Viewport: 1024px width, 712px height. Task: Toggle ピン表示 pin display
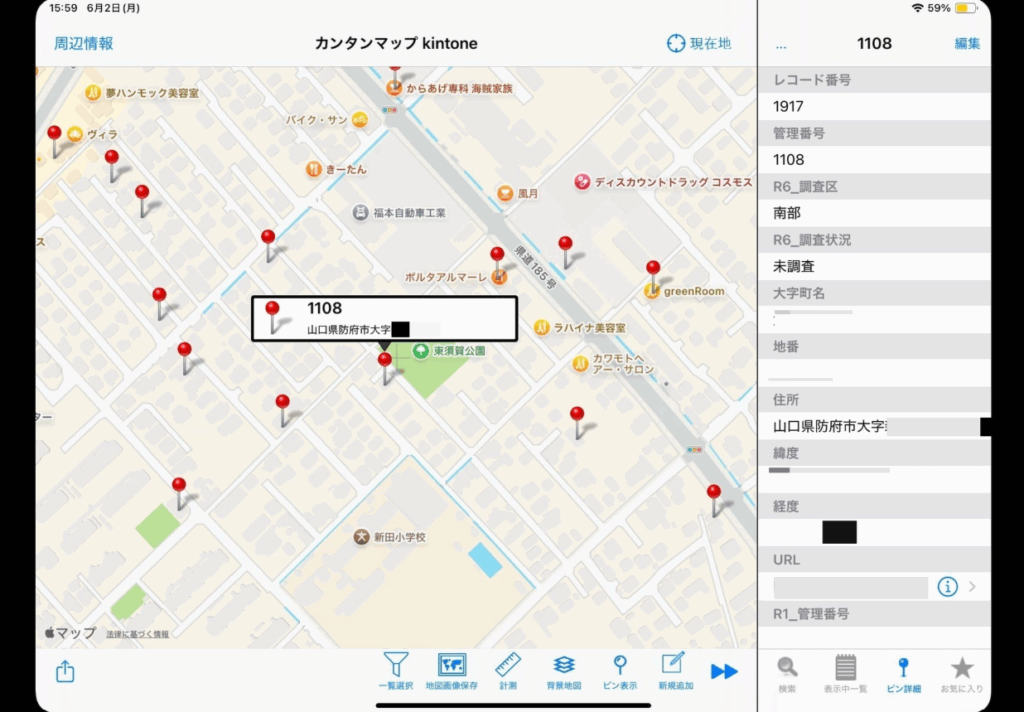coord(620,671)
